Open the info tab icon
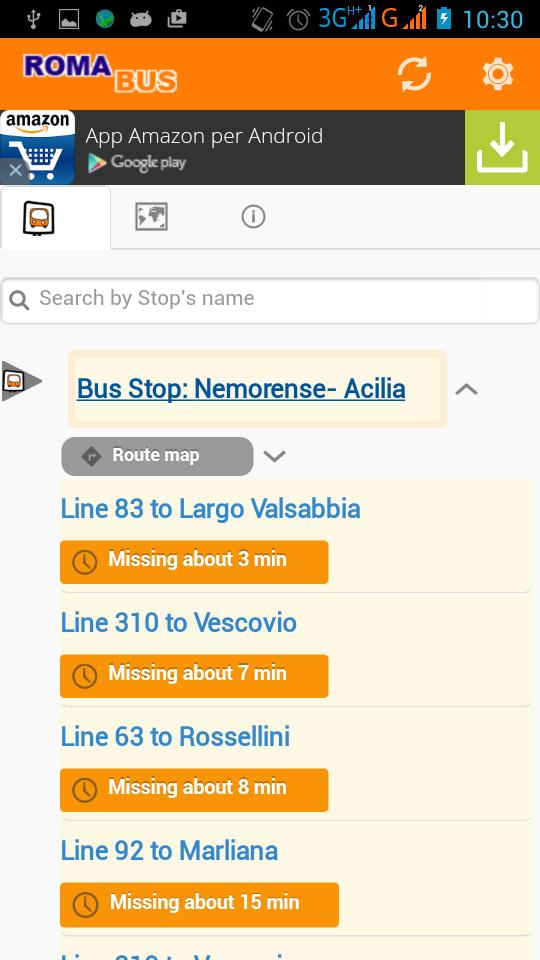This screenshot has height=960, width=540. click(253, 216)
